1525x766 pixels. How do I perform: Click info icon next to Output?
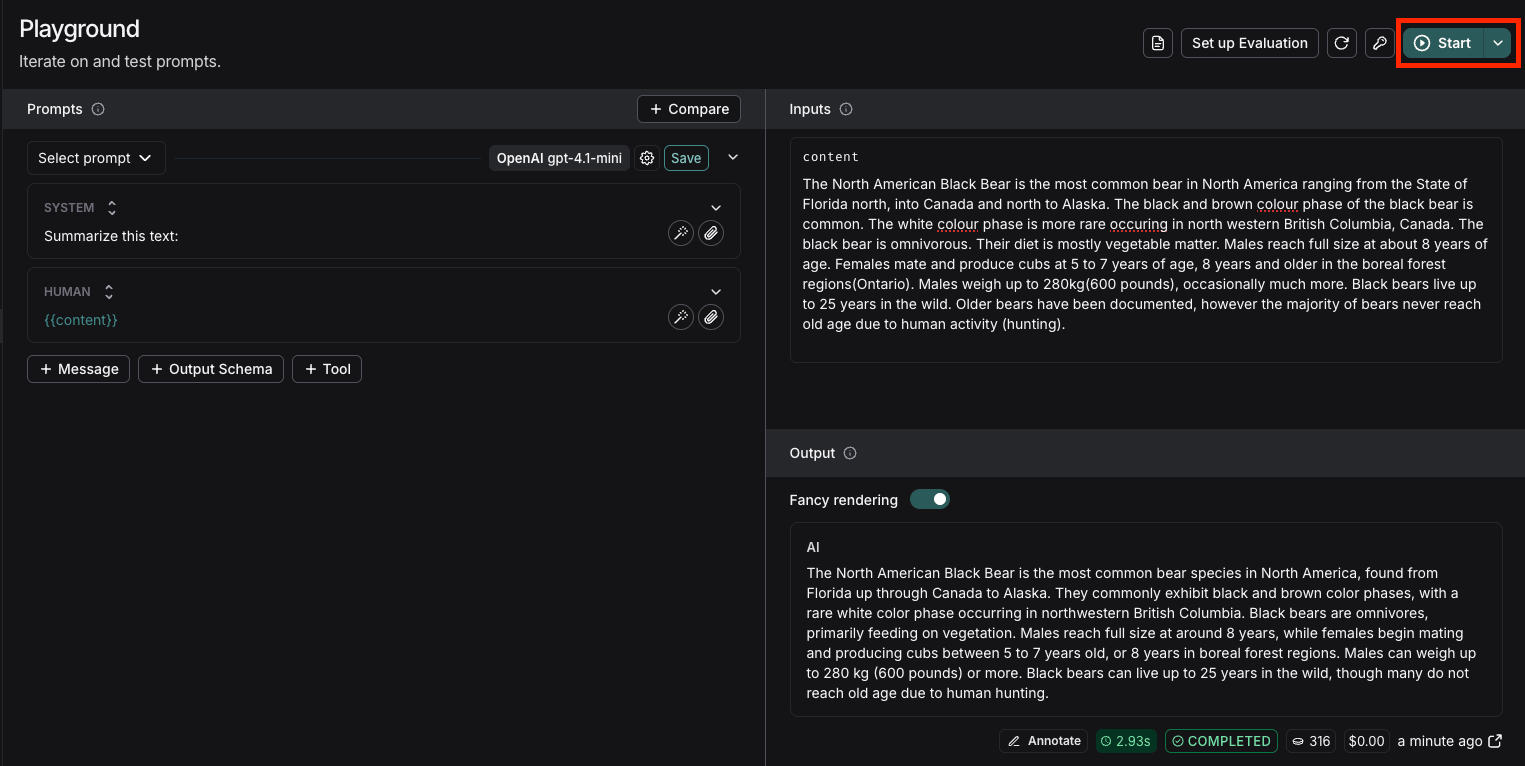[x=850, y=453]
